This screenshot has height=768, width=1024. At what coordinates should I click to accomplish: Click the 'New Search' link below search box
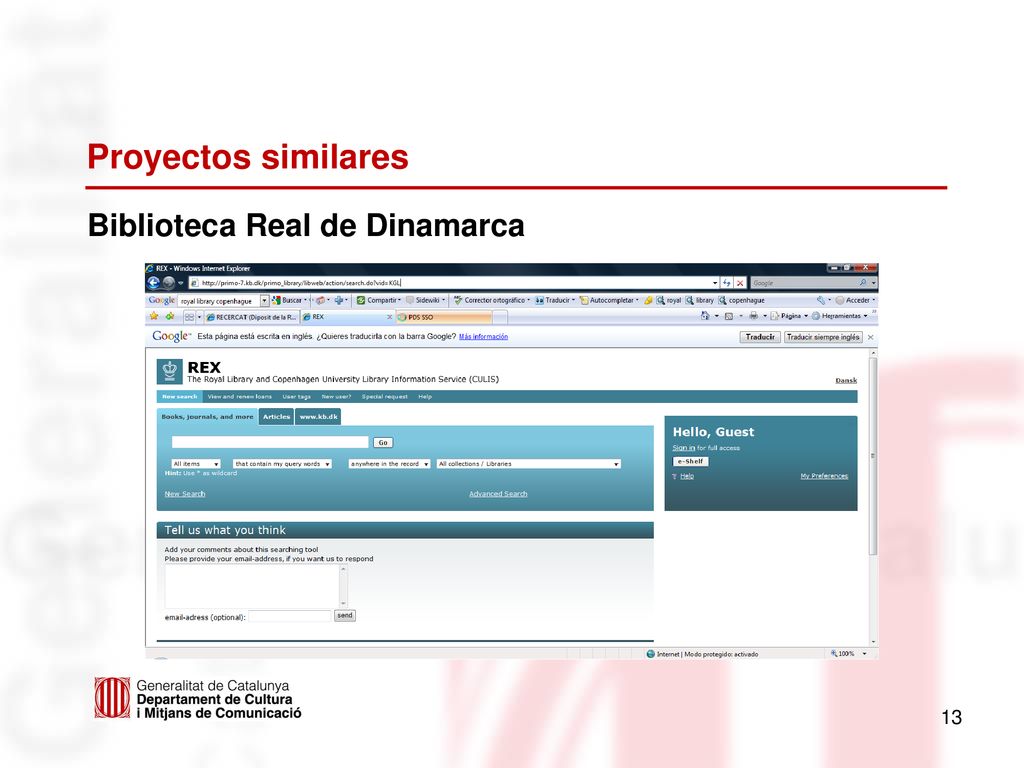pyautogui.click(x=185, y=494)
